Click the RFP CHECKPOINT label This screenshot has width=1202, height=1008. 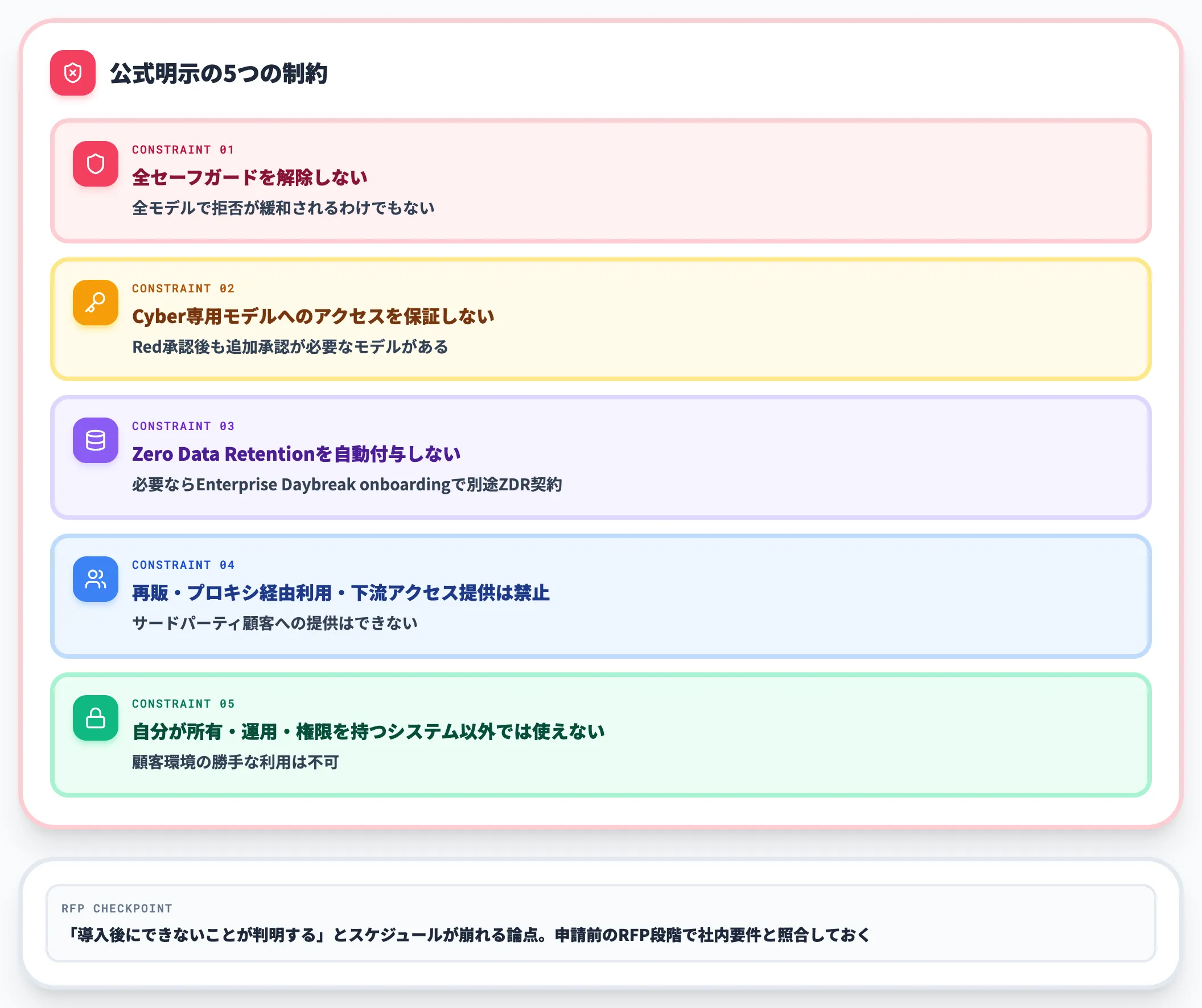(117, 908)
